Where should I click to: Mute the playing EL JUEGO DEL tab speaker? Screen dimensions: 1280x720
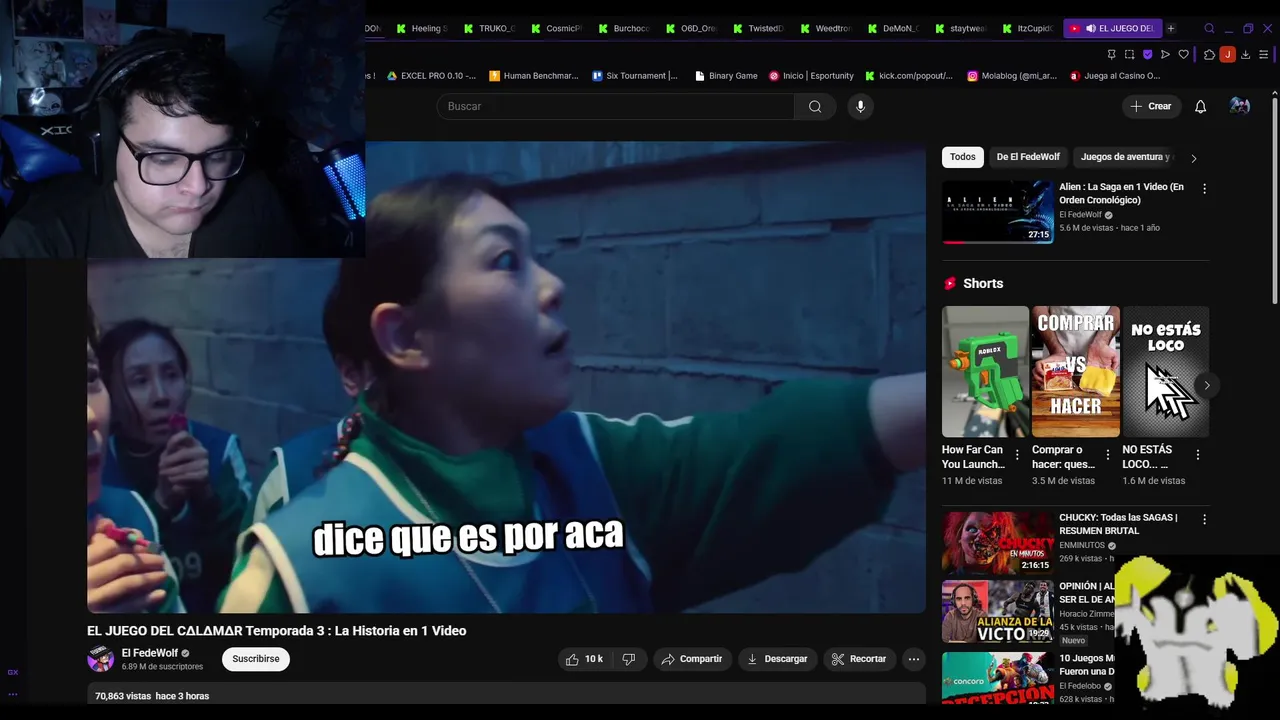(x=1090, y=28)
